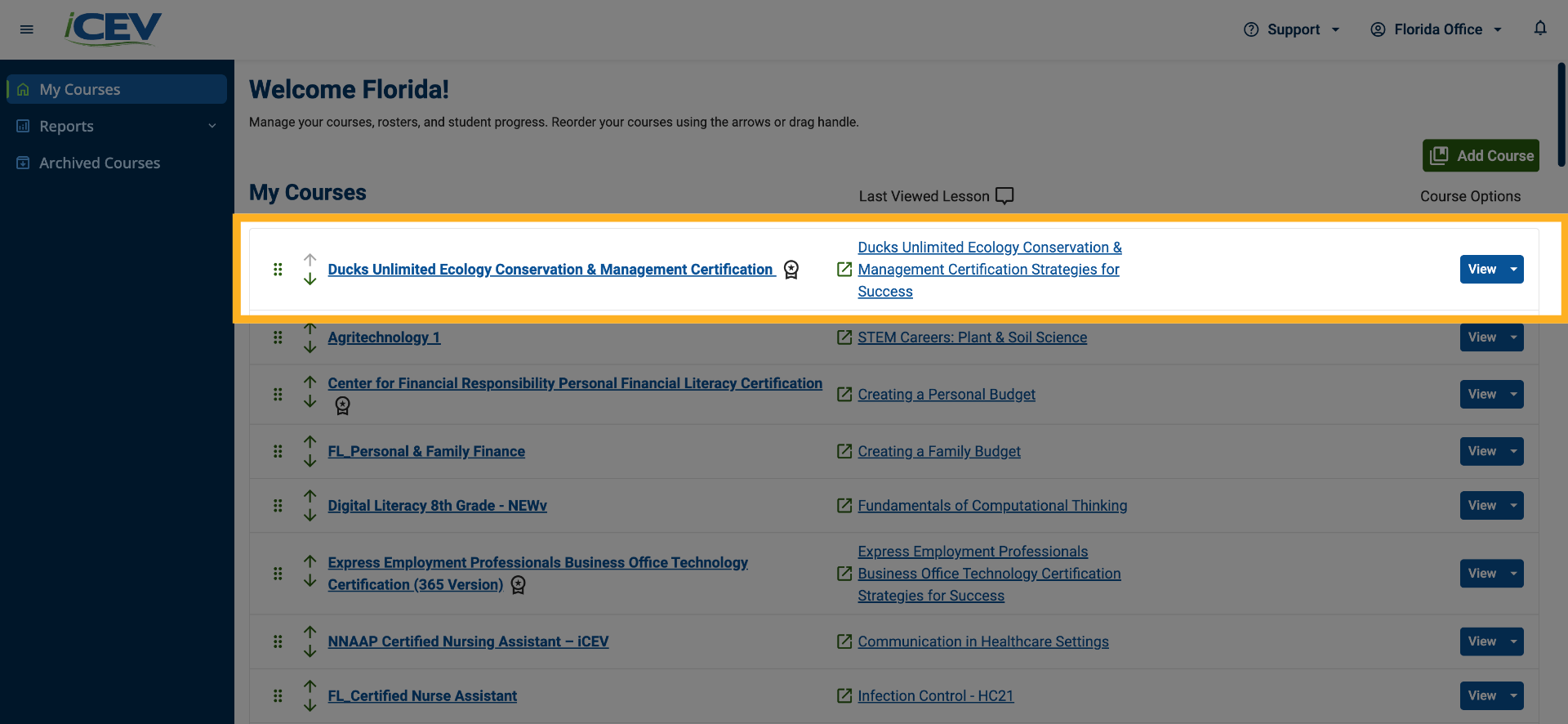The height and width of the screenshot is (724, 1568).
Task: Click external link icon beside Fundamentals of Computational Thinking
Action: click(844, 506)
